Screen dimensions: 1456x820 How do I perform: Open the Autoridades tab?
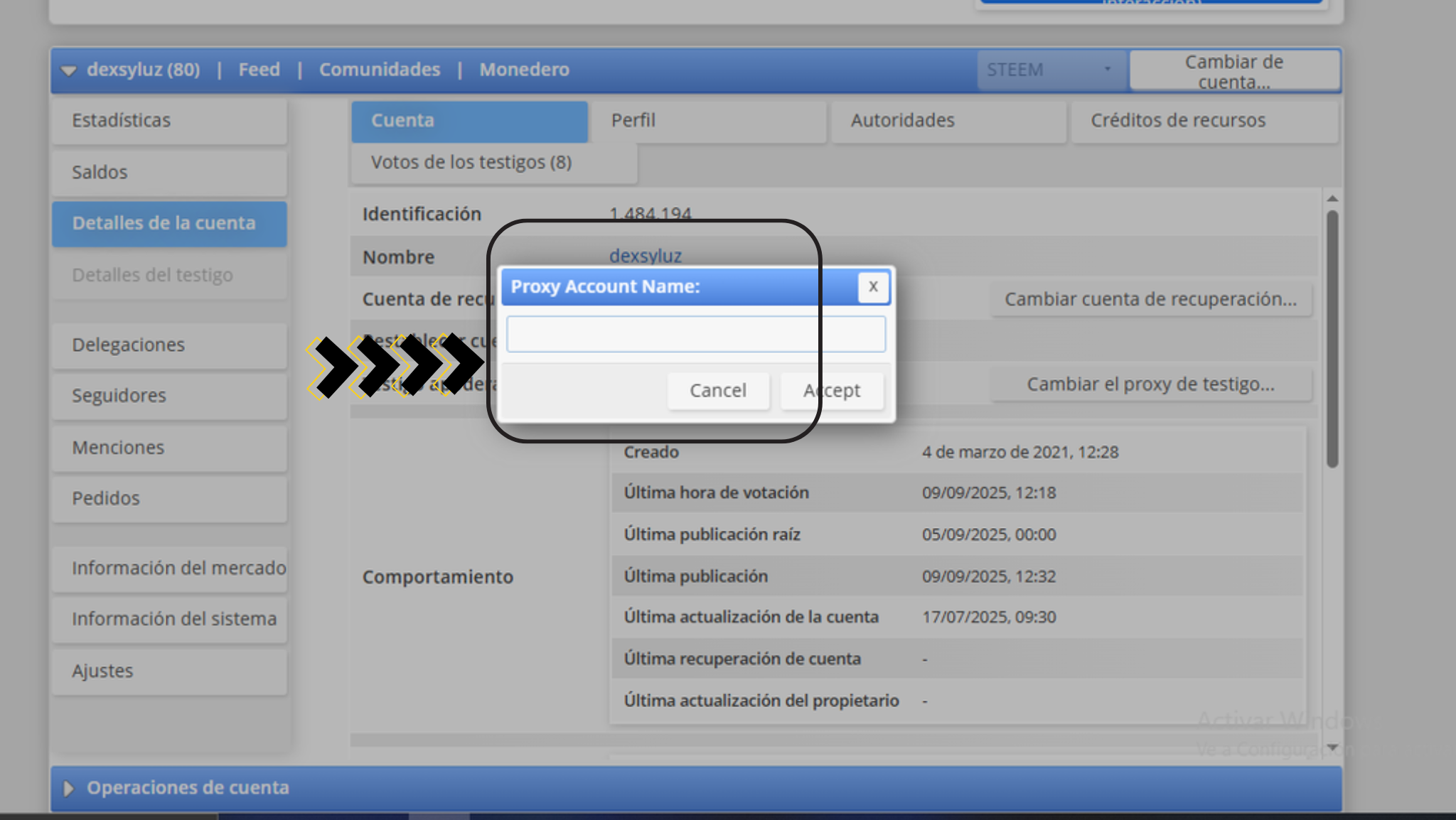pyautogui.click(x=948, y=121)
